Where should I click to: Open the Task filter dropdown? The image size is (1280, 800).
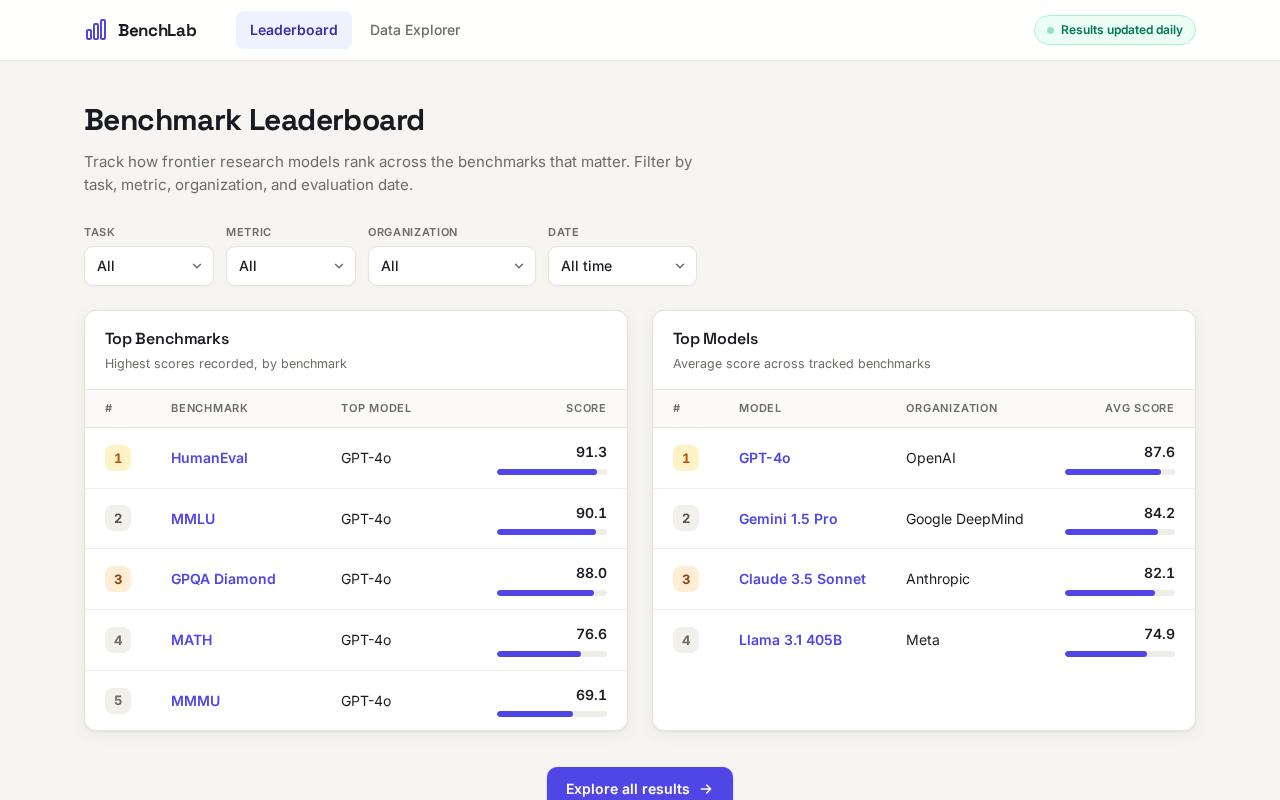click(149, 266)
